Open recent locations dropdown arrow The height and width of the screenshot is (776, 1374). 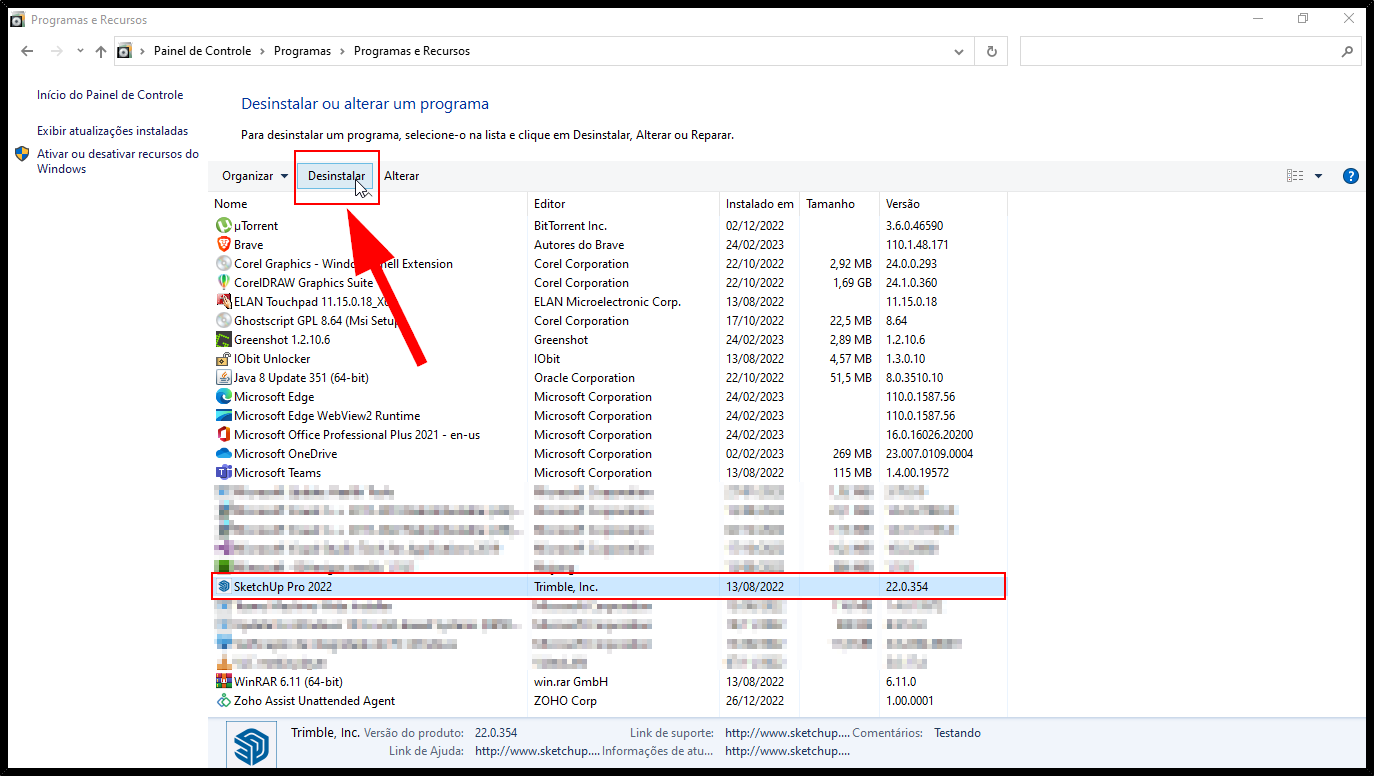tap(80, 51)
